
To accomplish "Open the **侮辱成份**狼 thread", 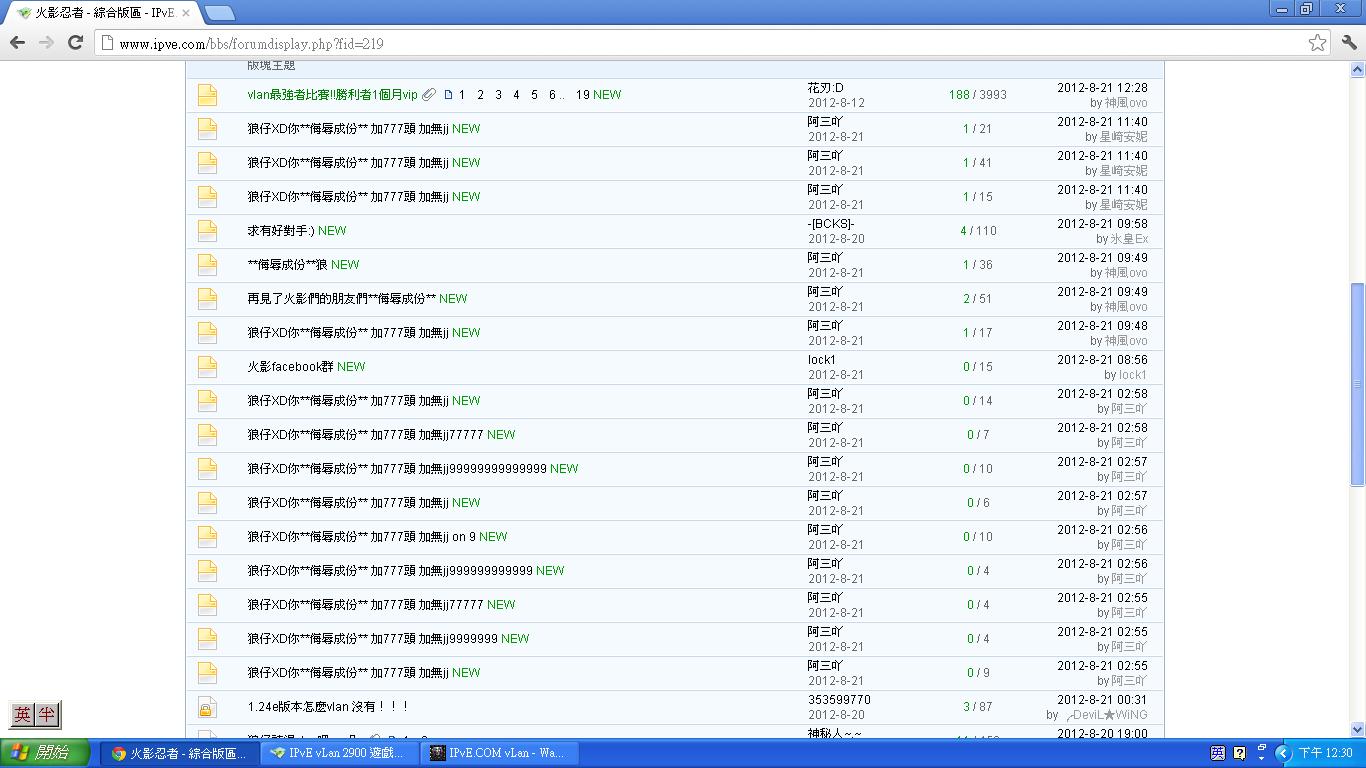I will 287,265.
